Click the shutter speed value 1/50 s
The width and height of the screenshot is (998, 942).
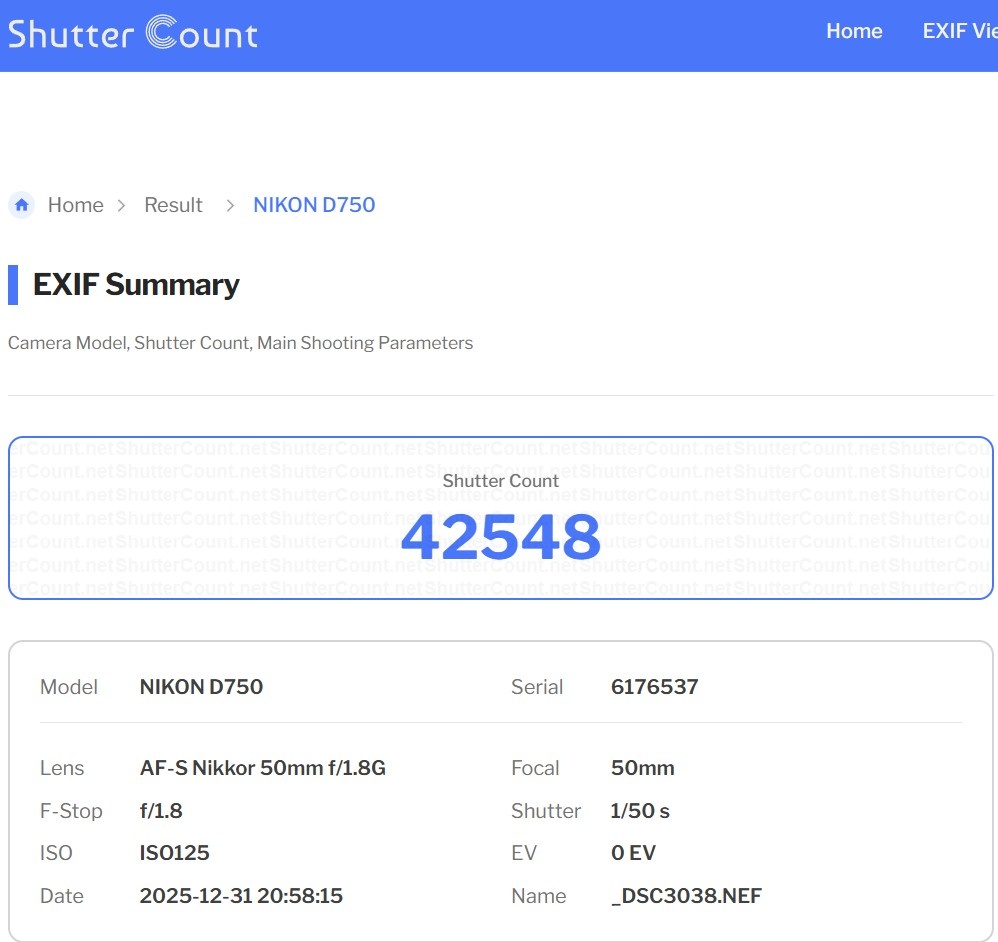640,811
